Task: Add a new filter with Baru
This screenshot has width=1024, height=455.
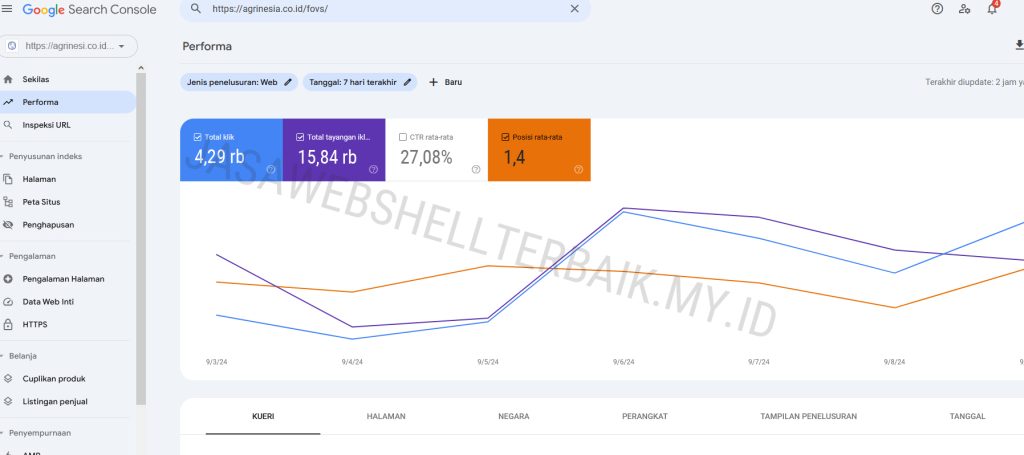Action: tap(445, 82)
